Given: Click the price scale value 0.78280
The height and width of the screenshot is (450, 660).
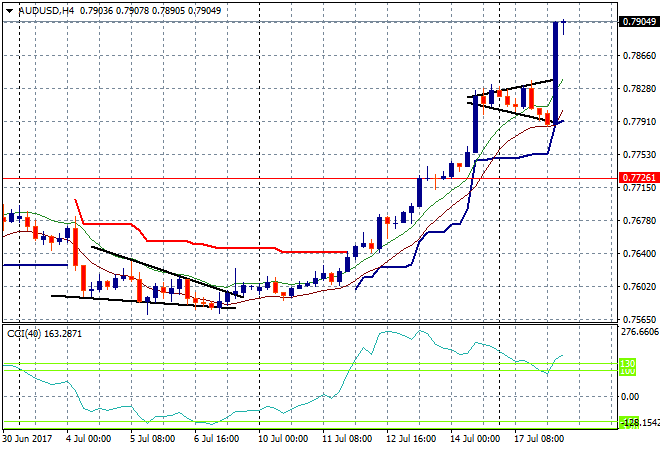Looking at the screenshot, I should point(639,88).
